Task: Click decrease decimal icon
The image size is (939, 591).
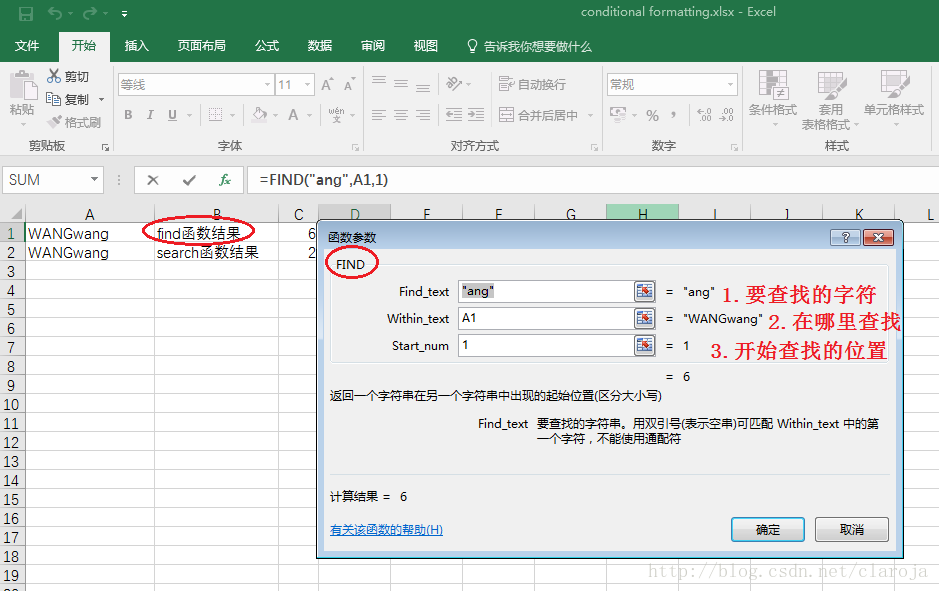Action: click(726, 115)
